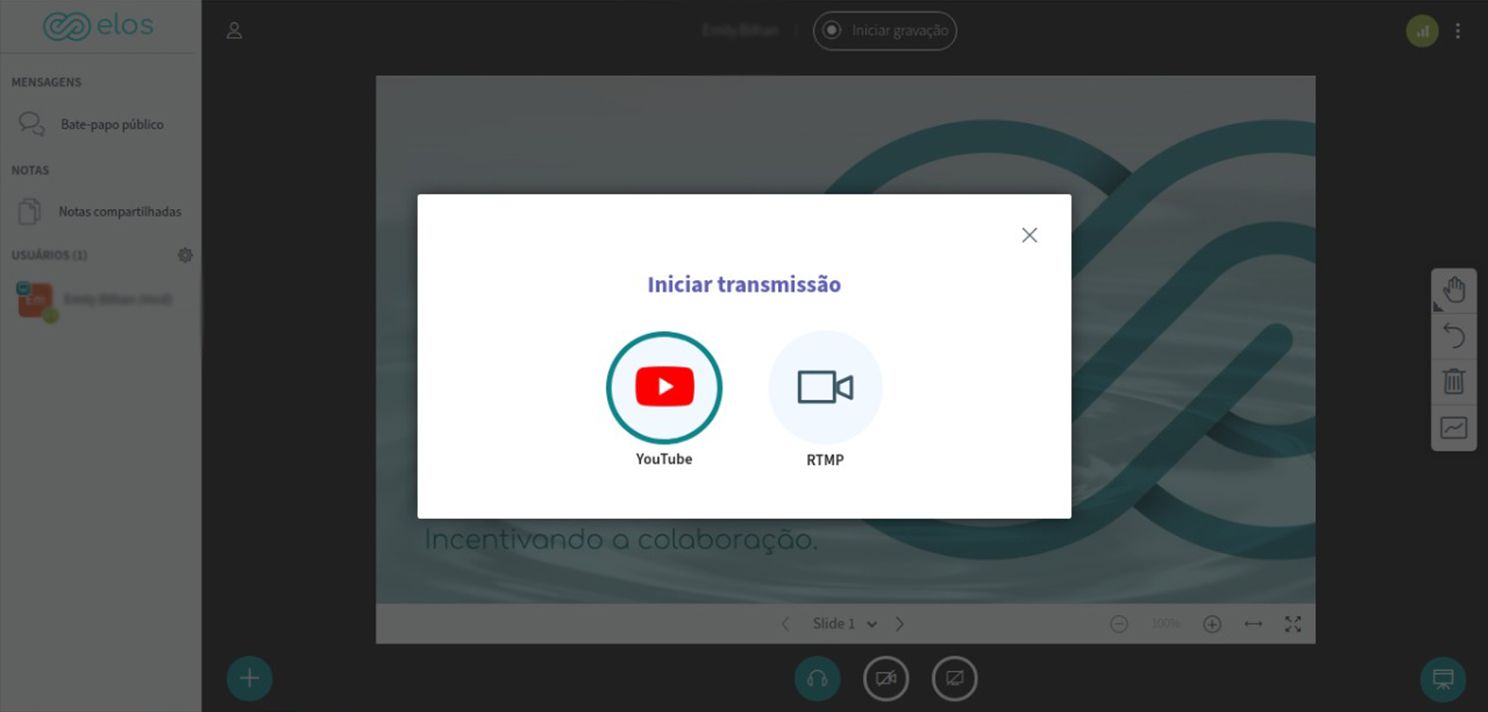Click the RTMP label text

click(825, 460)
